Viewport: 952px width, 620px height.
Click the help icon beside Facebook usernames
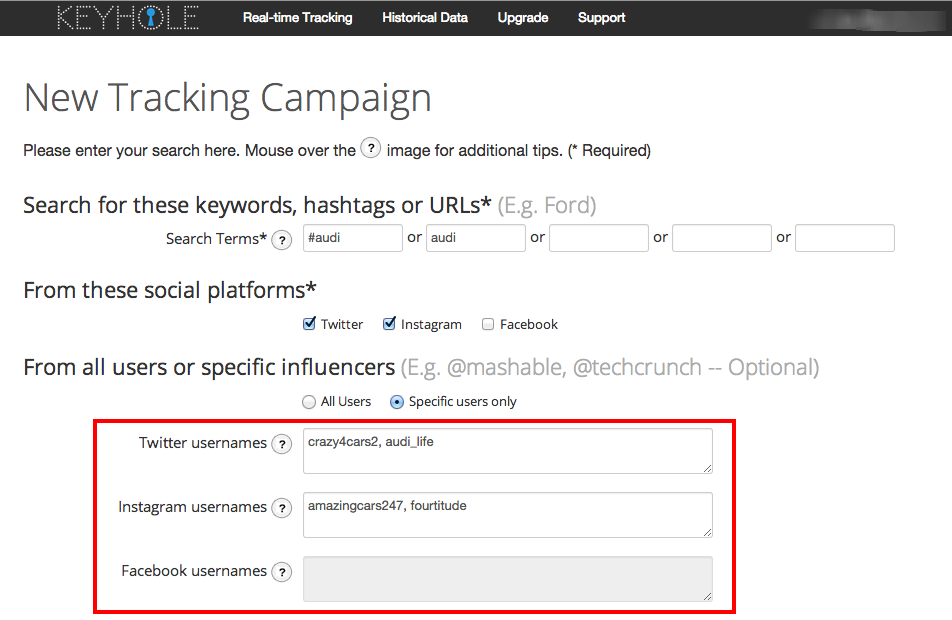(x=282, y=572)
